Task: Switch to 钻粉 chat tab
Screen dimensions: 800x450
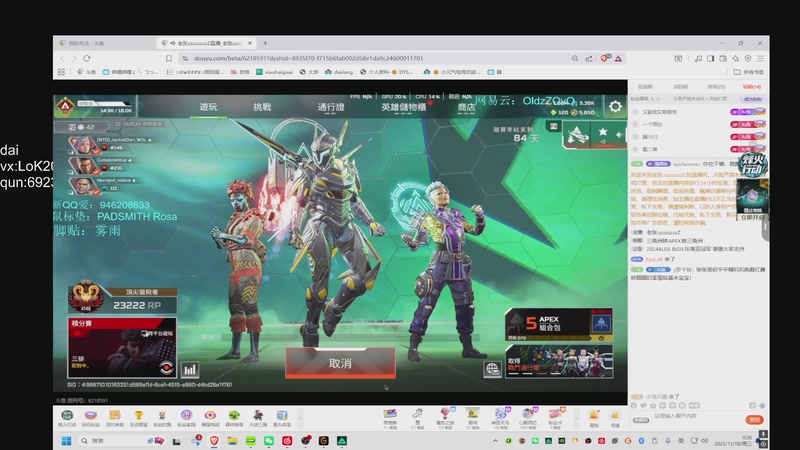Action: point(752,87)
